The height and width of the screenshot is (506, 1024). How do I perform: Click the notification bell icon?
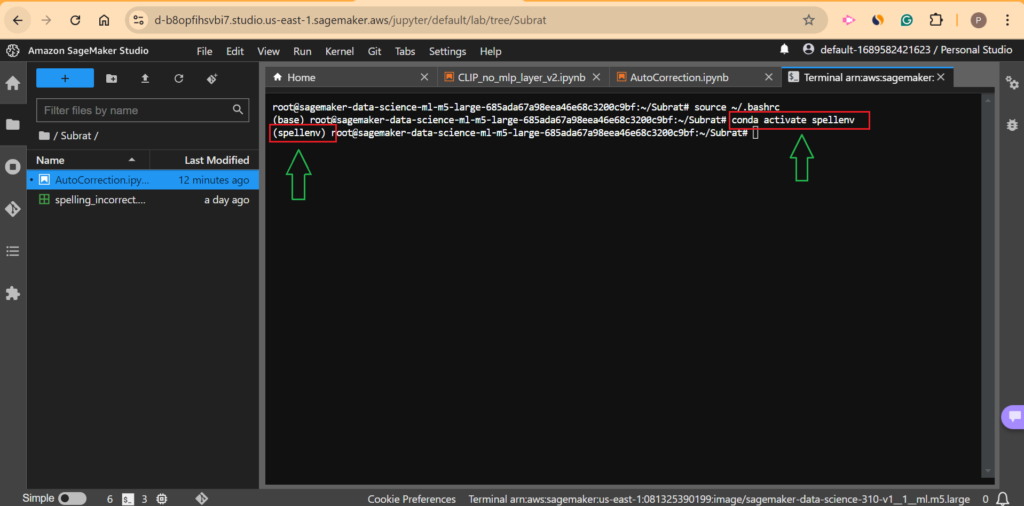point(784,49)
